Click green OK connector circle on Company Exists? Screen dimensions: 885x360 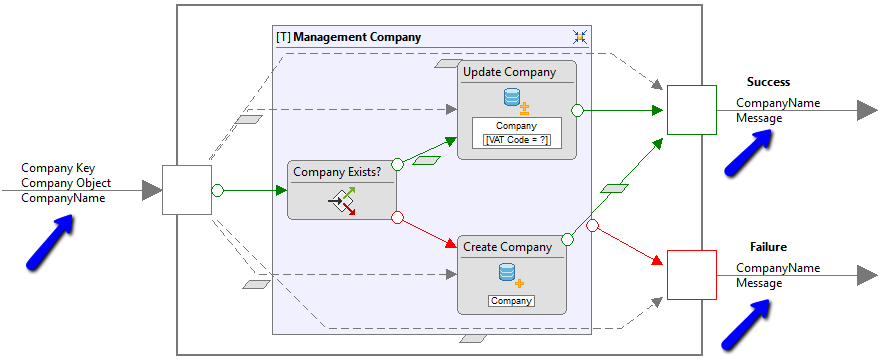pyautogui.click(x=397, y=164)
